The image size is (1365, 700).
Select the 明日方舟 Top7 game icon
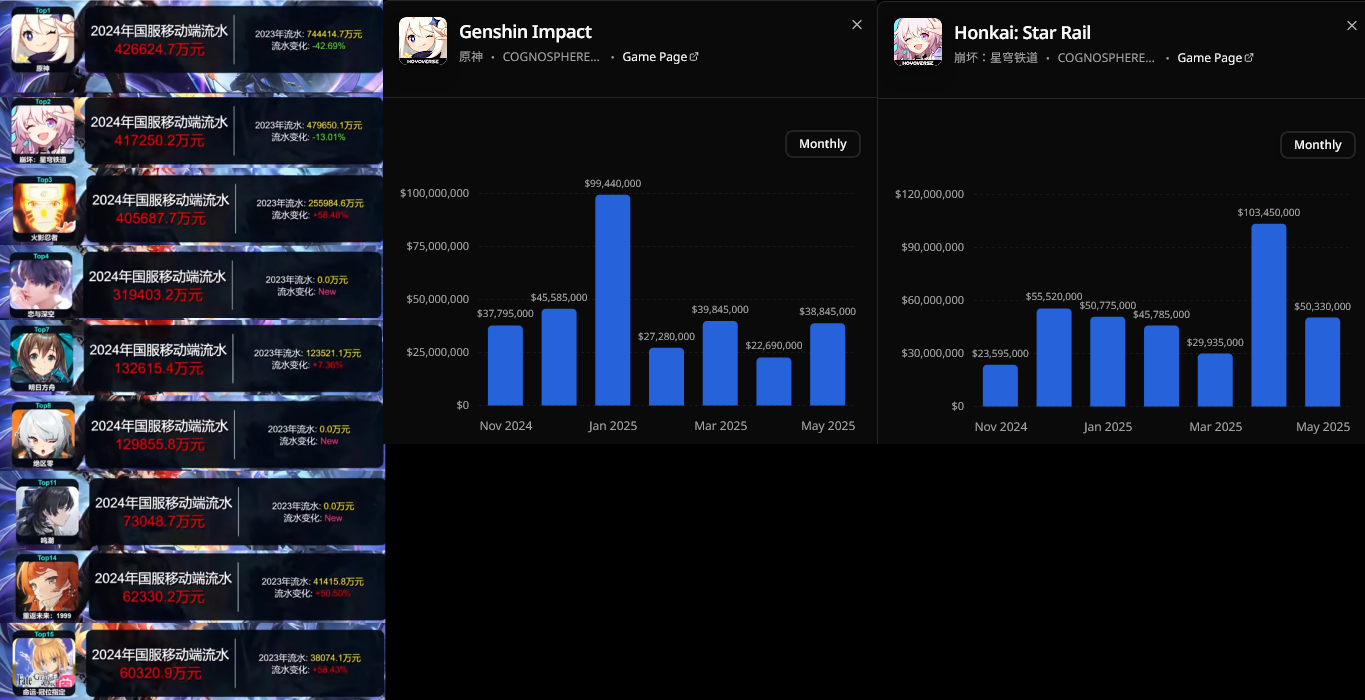tap(42, 359)
